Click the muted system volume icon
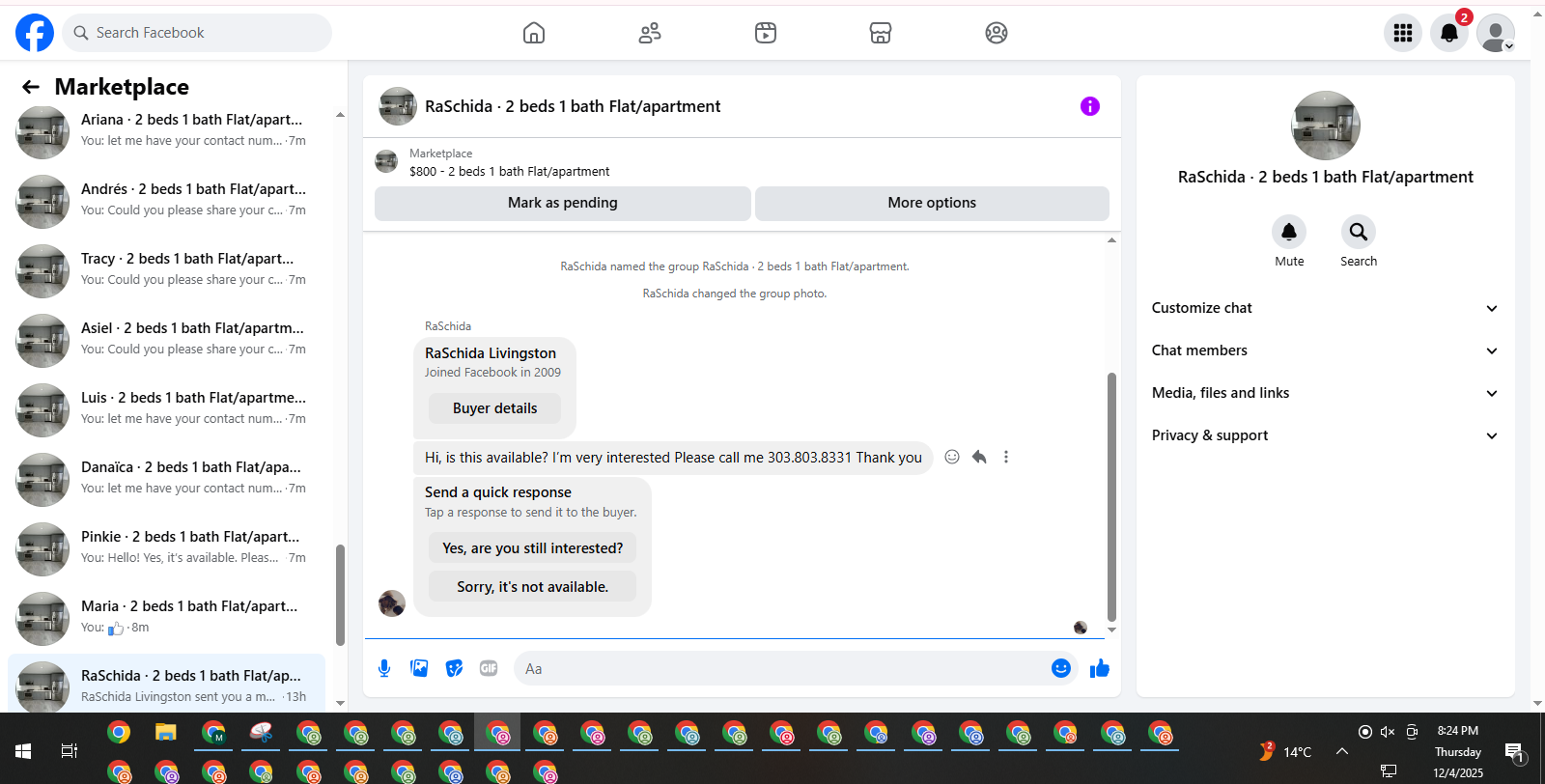The width and height of the screenshot is (1545, 784). pos(1388,732)
